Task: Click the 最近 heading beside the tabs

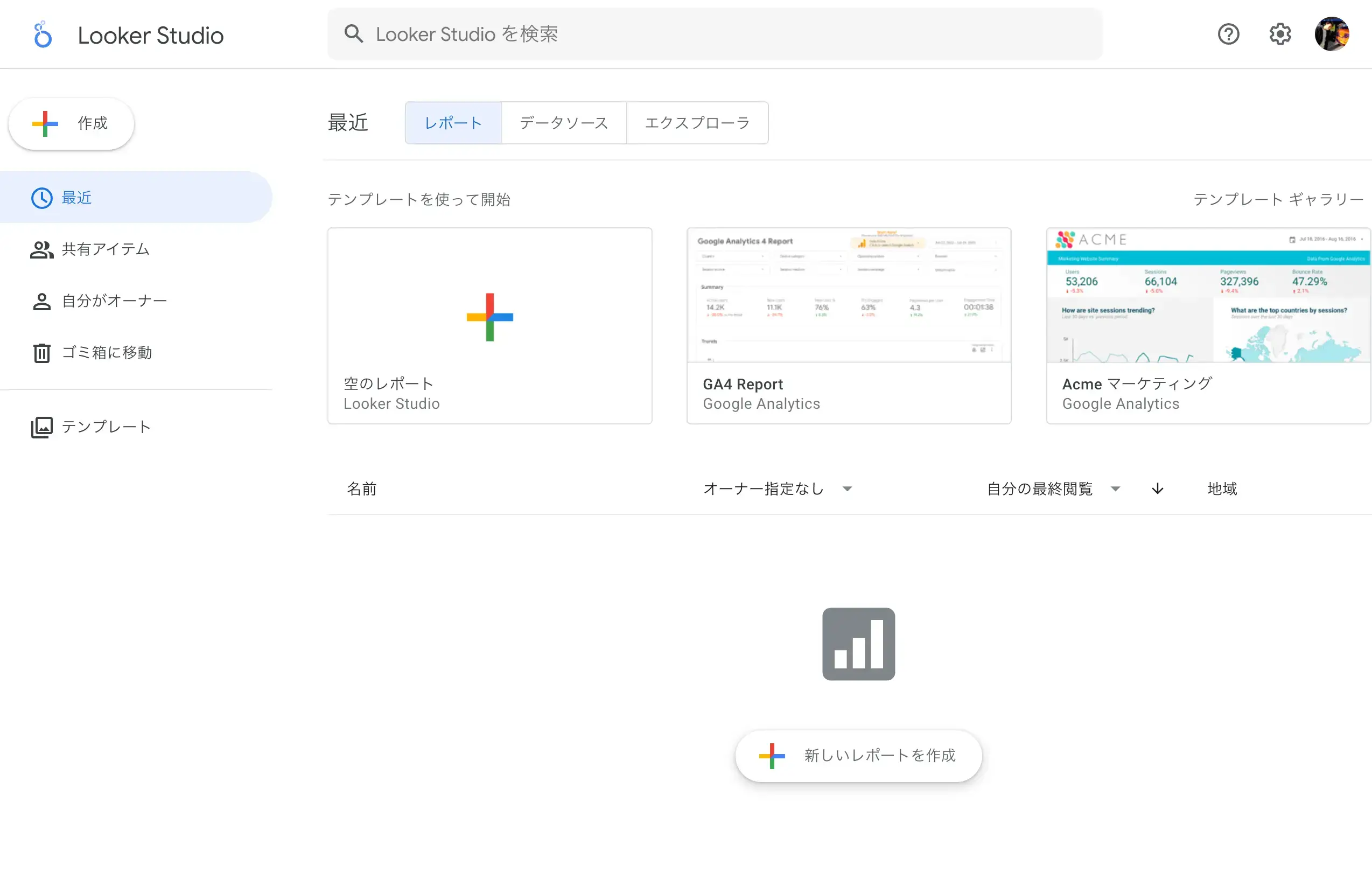Action: coord(348,123)
